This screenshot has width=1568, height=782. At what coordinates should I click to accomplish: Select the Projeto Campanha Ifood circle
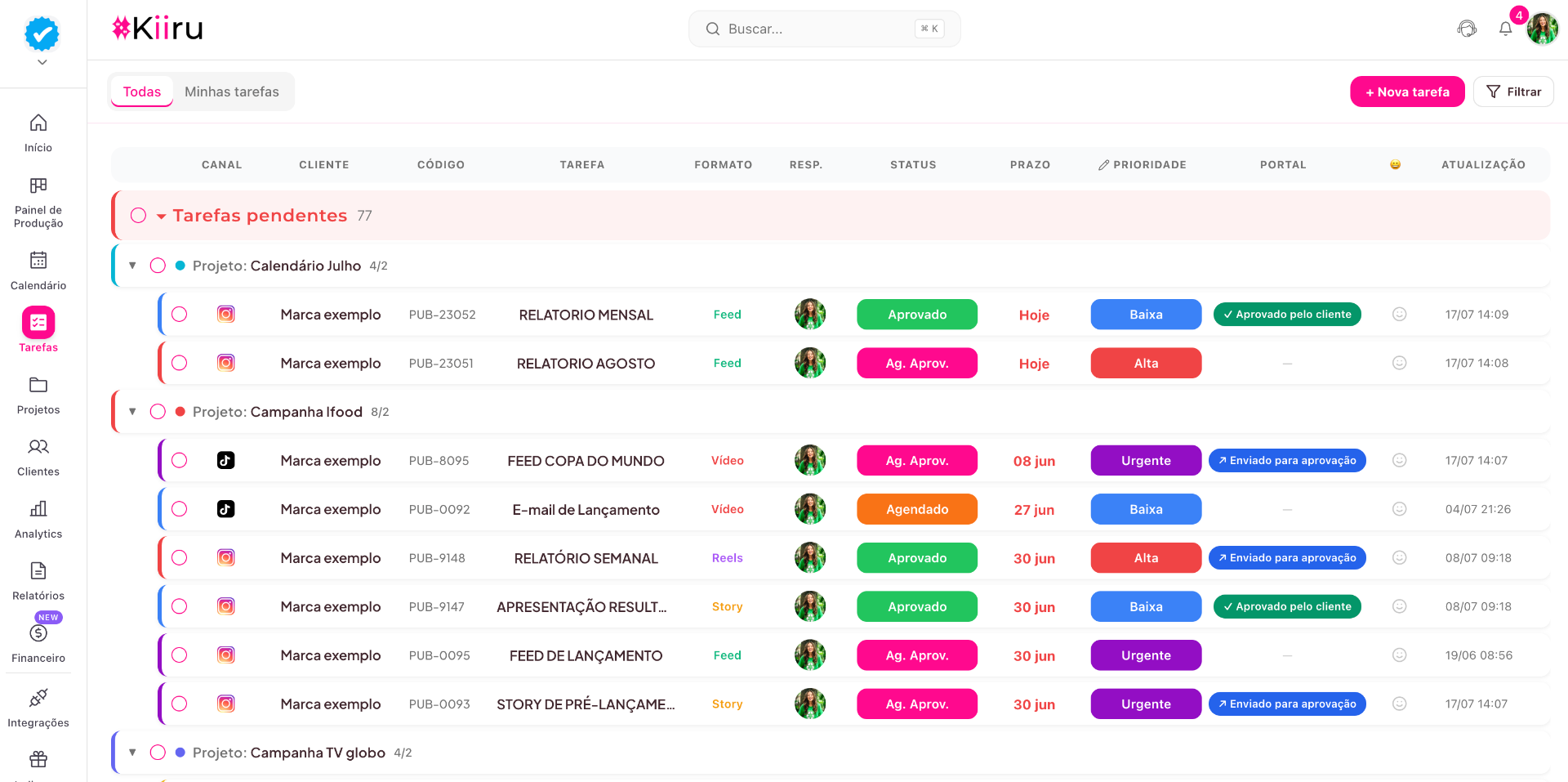(158, 412)
